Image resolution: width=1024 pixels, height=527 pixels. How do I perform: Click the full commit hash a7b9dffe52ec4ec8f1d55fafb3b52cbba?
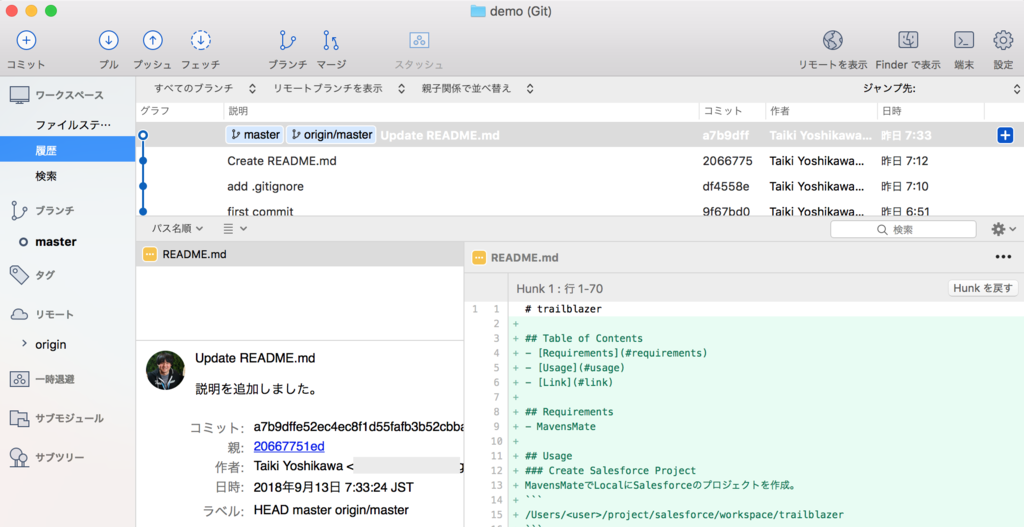pyautogui.click(x=359, y=427)
